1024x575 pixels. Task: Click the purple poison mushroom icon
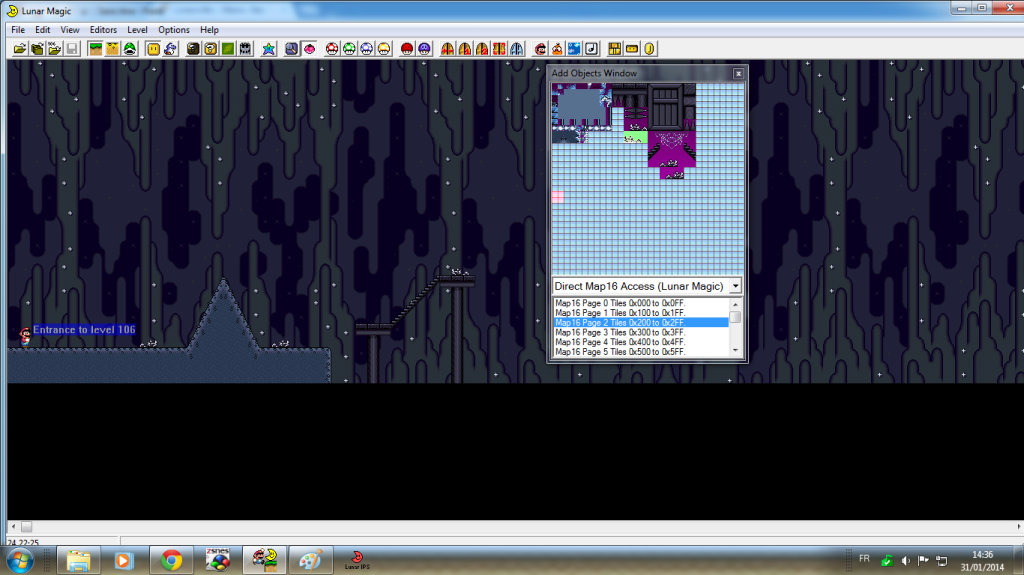pyautogui.click(x=424, y=49)
